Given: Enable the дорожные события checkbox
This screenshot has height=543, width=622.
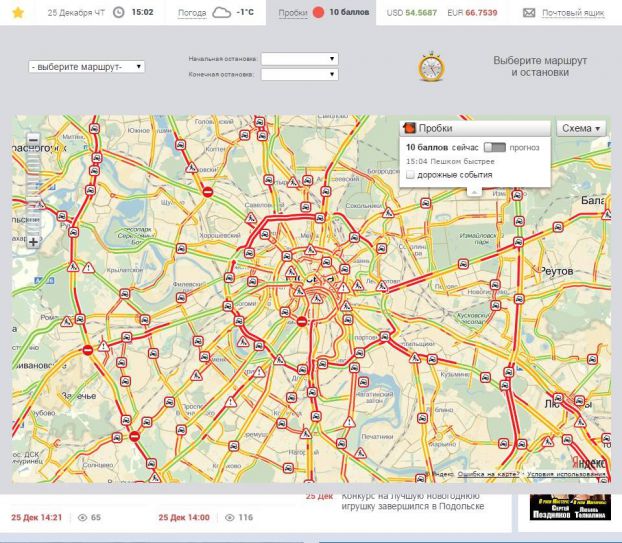Looking at the screenshot, I should pyautogui.click(x=410, y=175).
